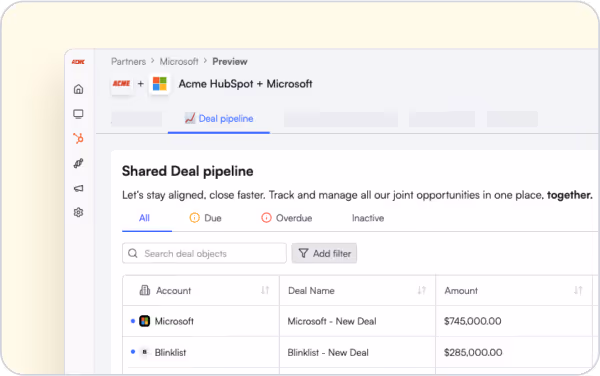Select the Overdue filter tab
Screen dimensions: 600x376
pyautogui.click(x=287, y=218)
